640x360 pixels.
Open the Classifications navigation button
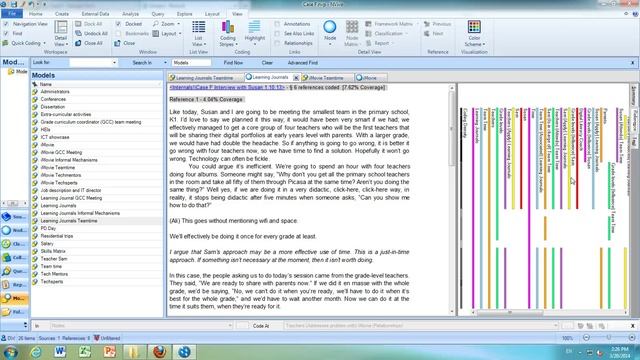(x=14, y=244)
